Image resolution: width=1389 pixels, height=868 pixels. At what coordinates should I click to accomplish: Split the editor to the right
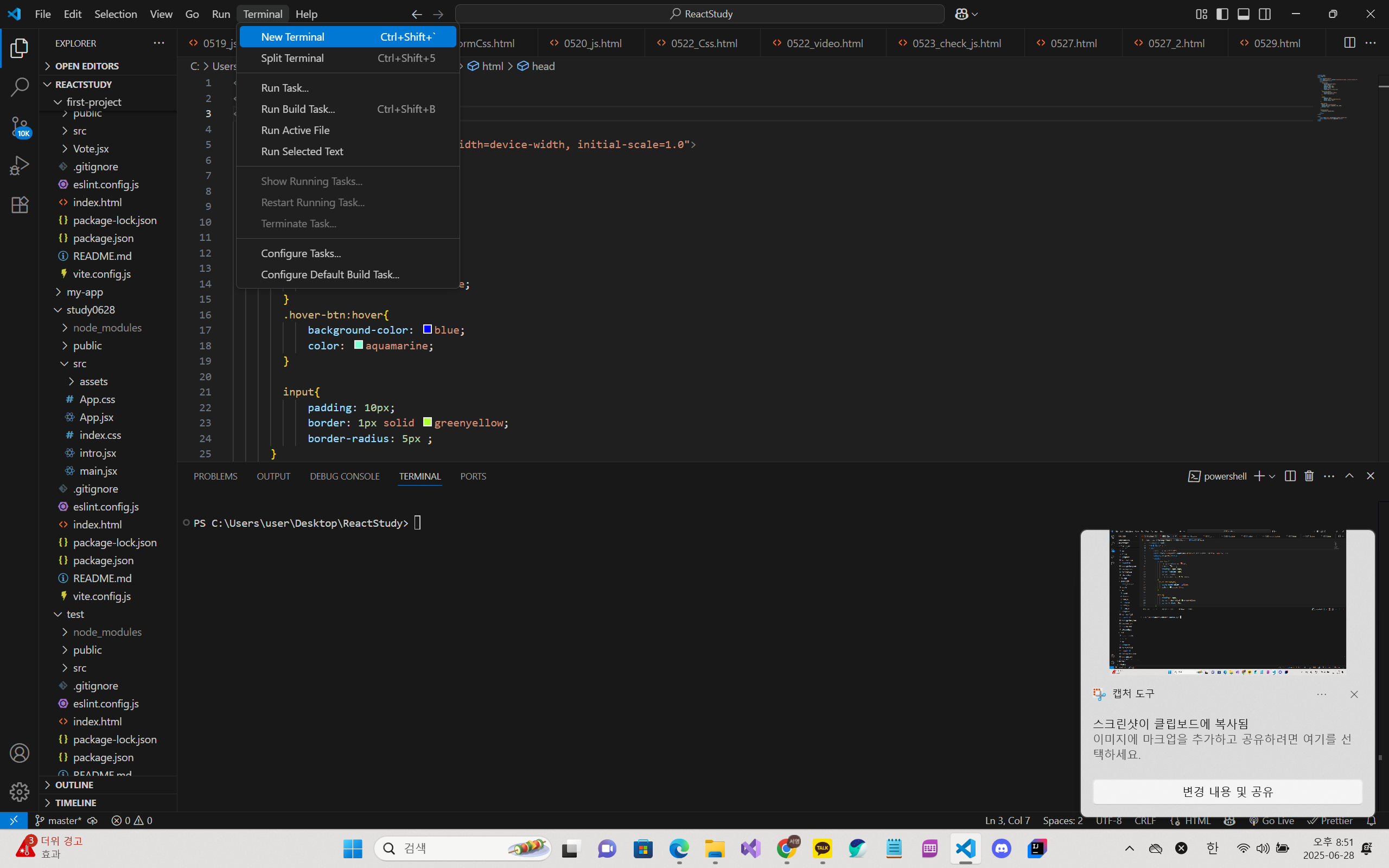point(1349,43)
